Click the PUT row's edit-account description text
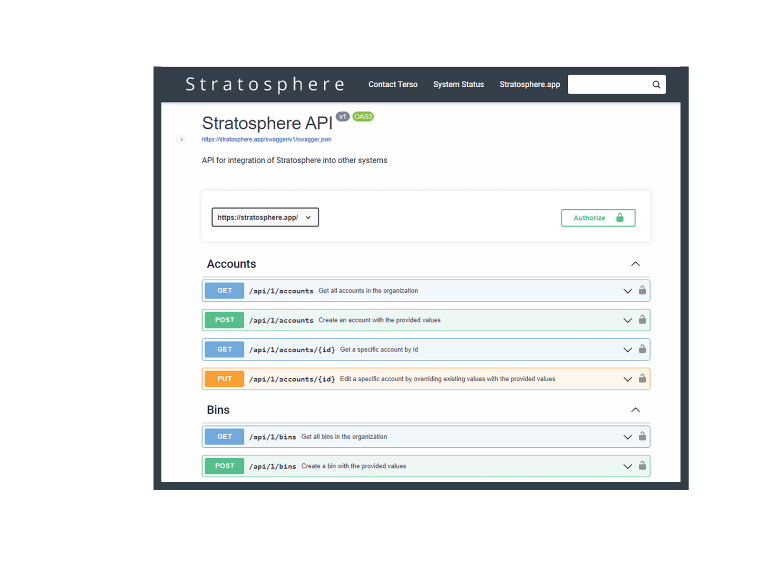Viewport: 771px width, 578px height. (x=447, y=379)
